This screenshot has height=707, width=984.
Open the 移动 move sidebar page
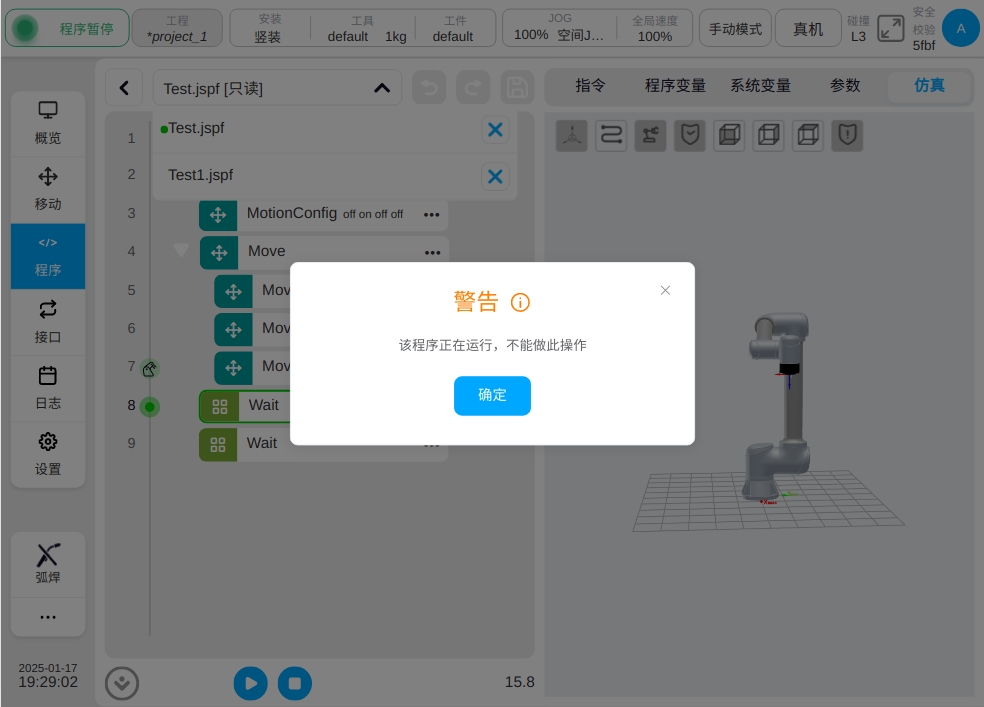click(48, 189)
